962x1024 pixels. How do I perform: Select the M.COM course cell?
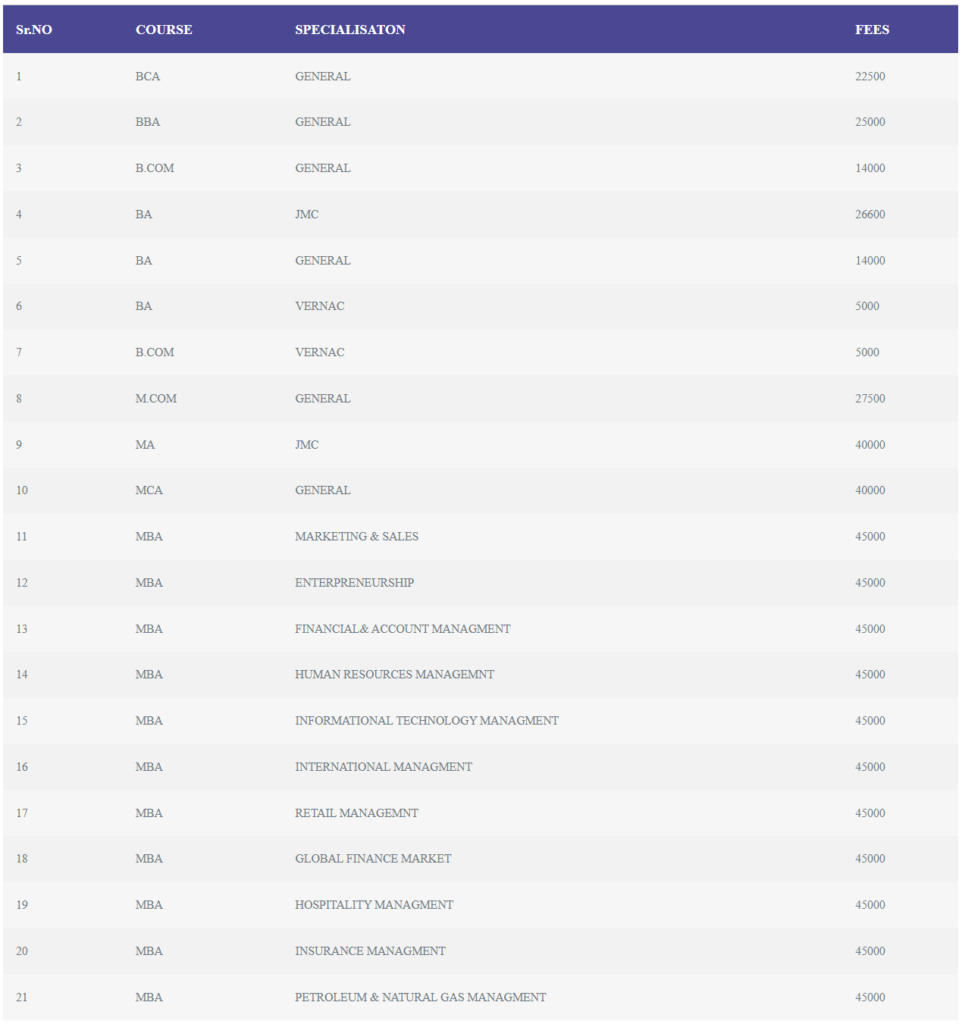(x=156, y=398)
